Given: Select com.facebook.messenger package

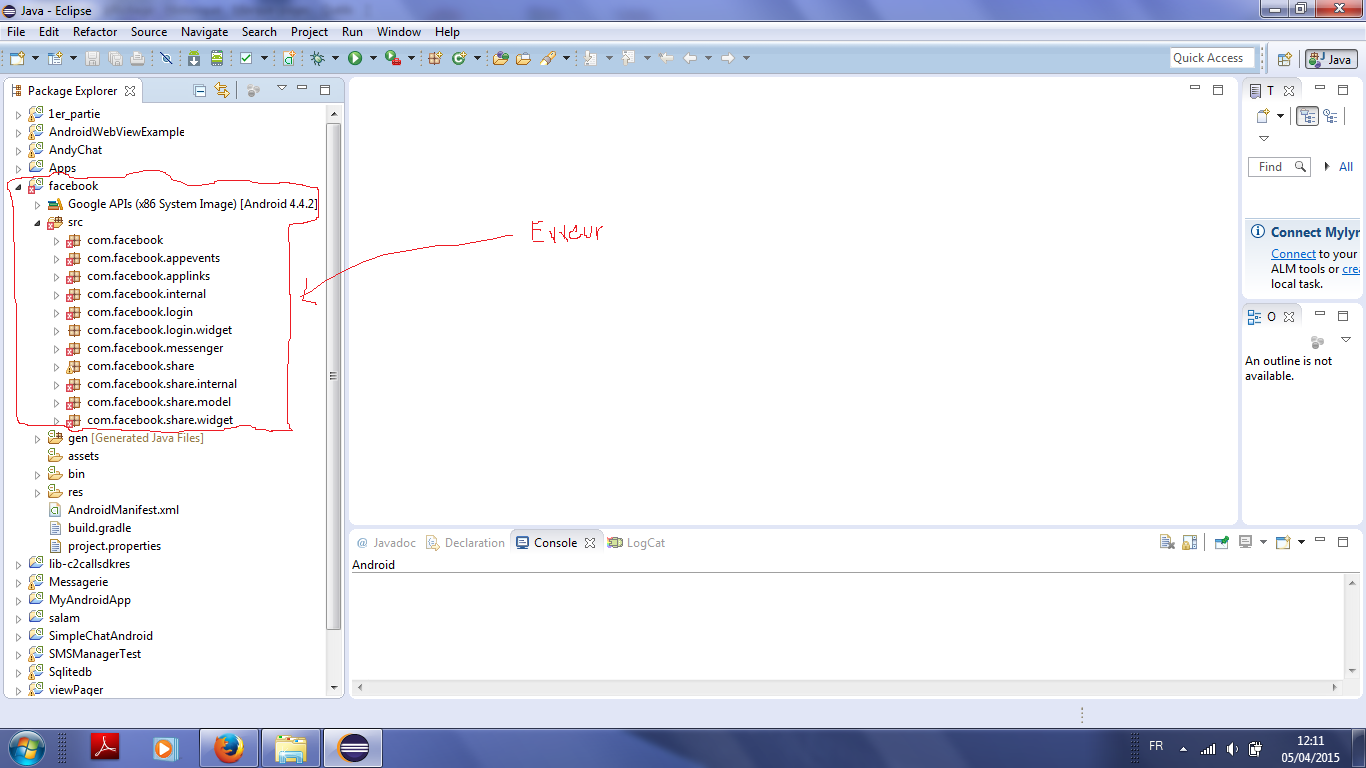Looking at the screenshot, I should pyautogui.click(x=145, y=348).
